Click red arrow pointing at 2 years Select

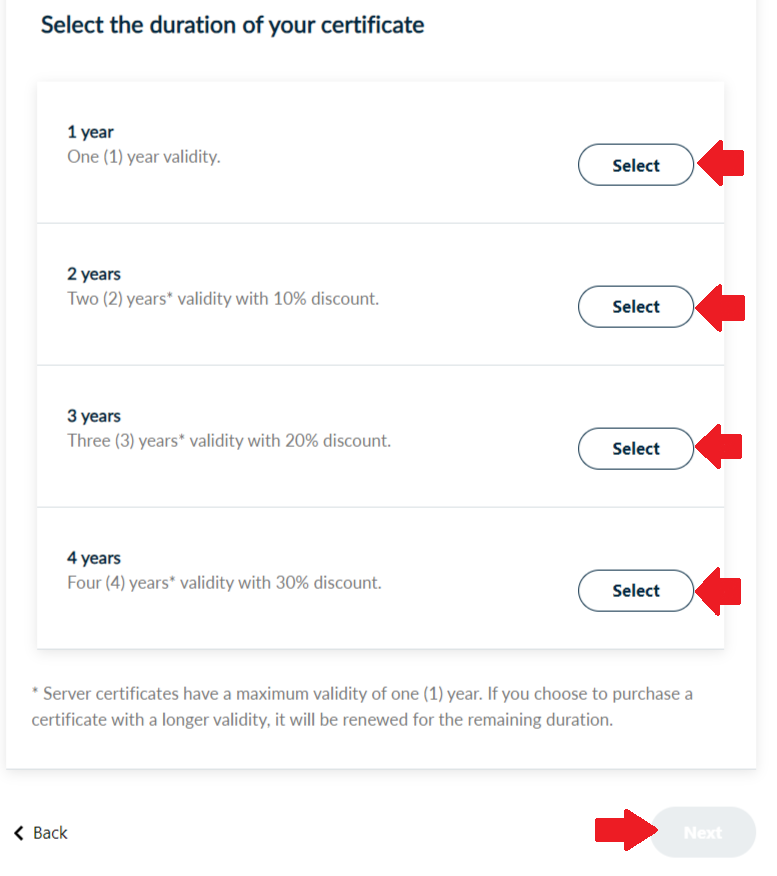point(721,305)
